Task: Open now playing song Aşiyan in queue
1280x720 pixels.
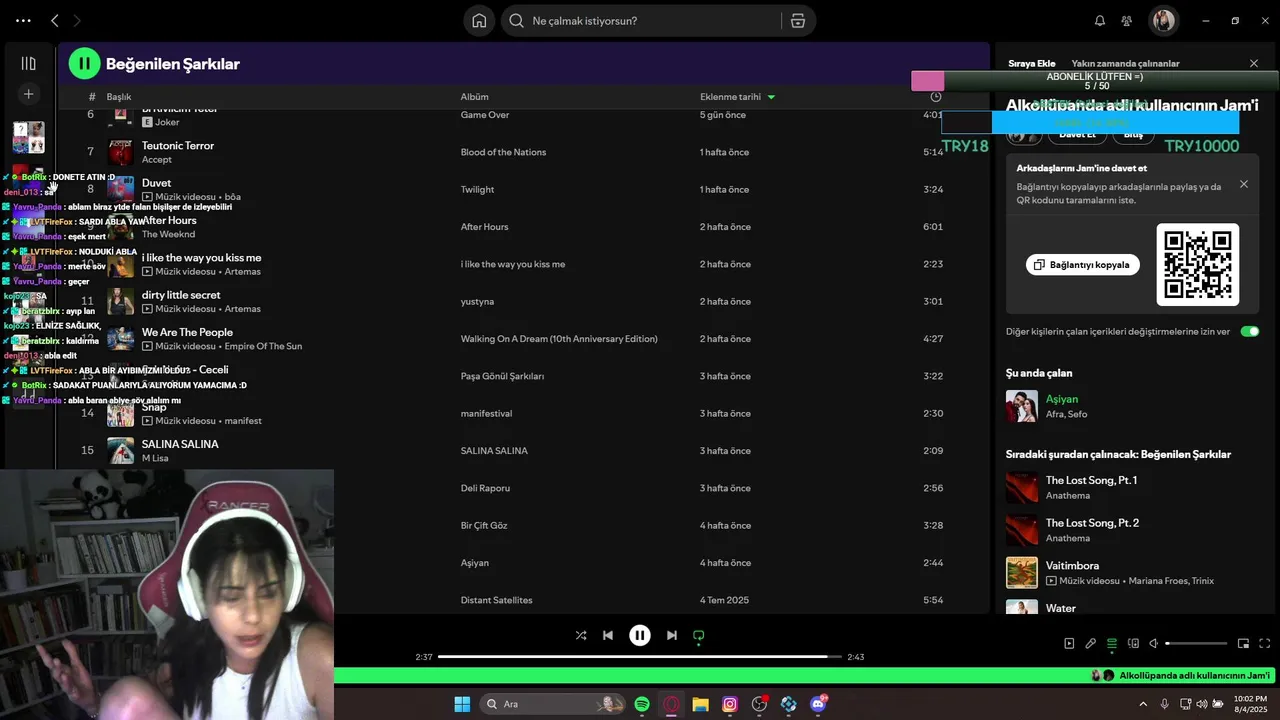Action: (1061, 399)
